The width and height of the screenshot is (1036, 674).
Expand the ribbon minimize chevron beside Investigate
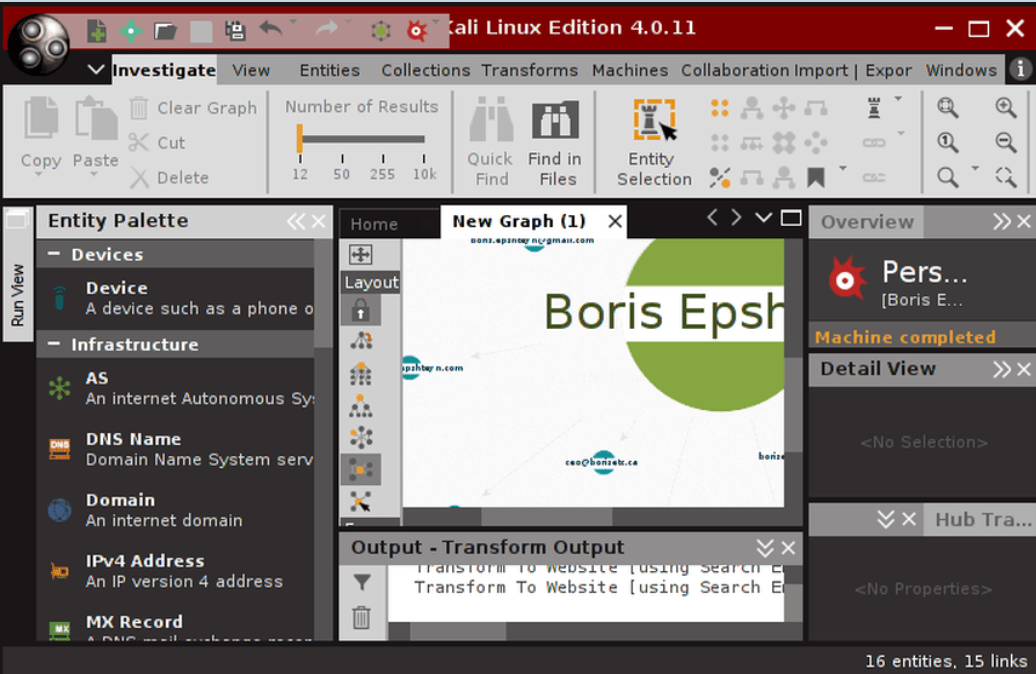[96, 69]
